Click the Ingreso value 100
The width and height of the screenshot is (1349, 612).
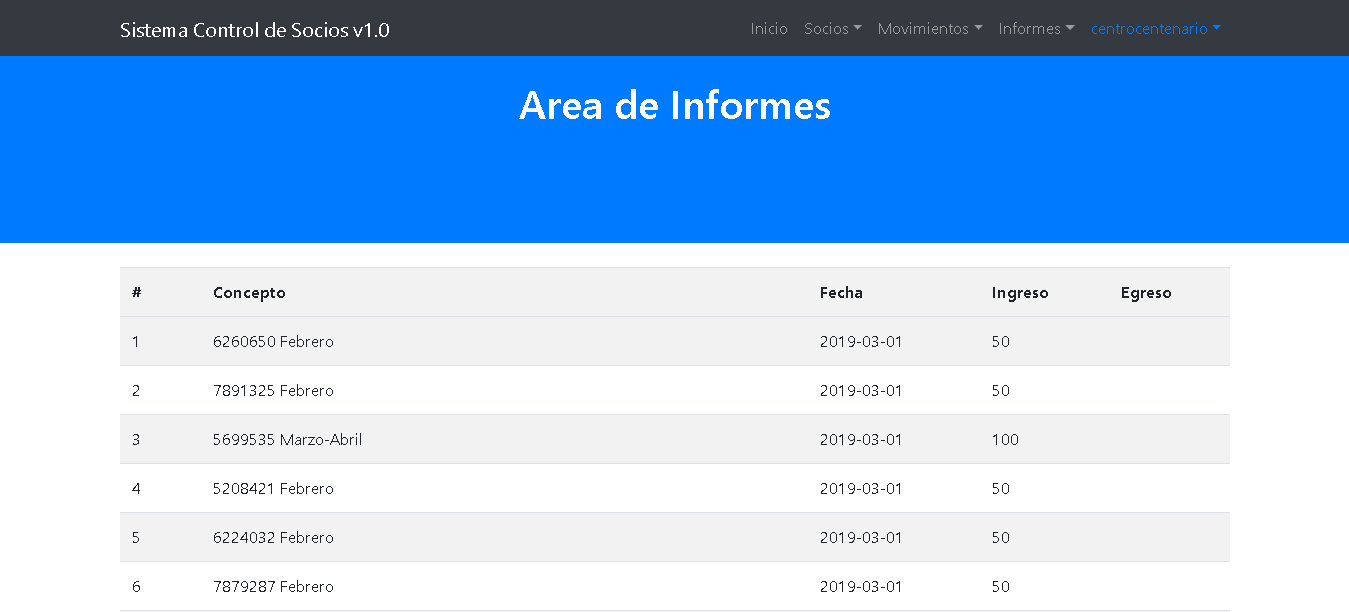pyautogui.click(x=1005, y=440)
